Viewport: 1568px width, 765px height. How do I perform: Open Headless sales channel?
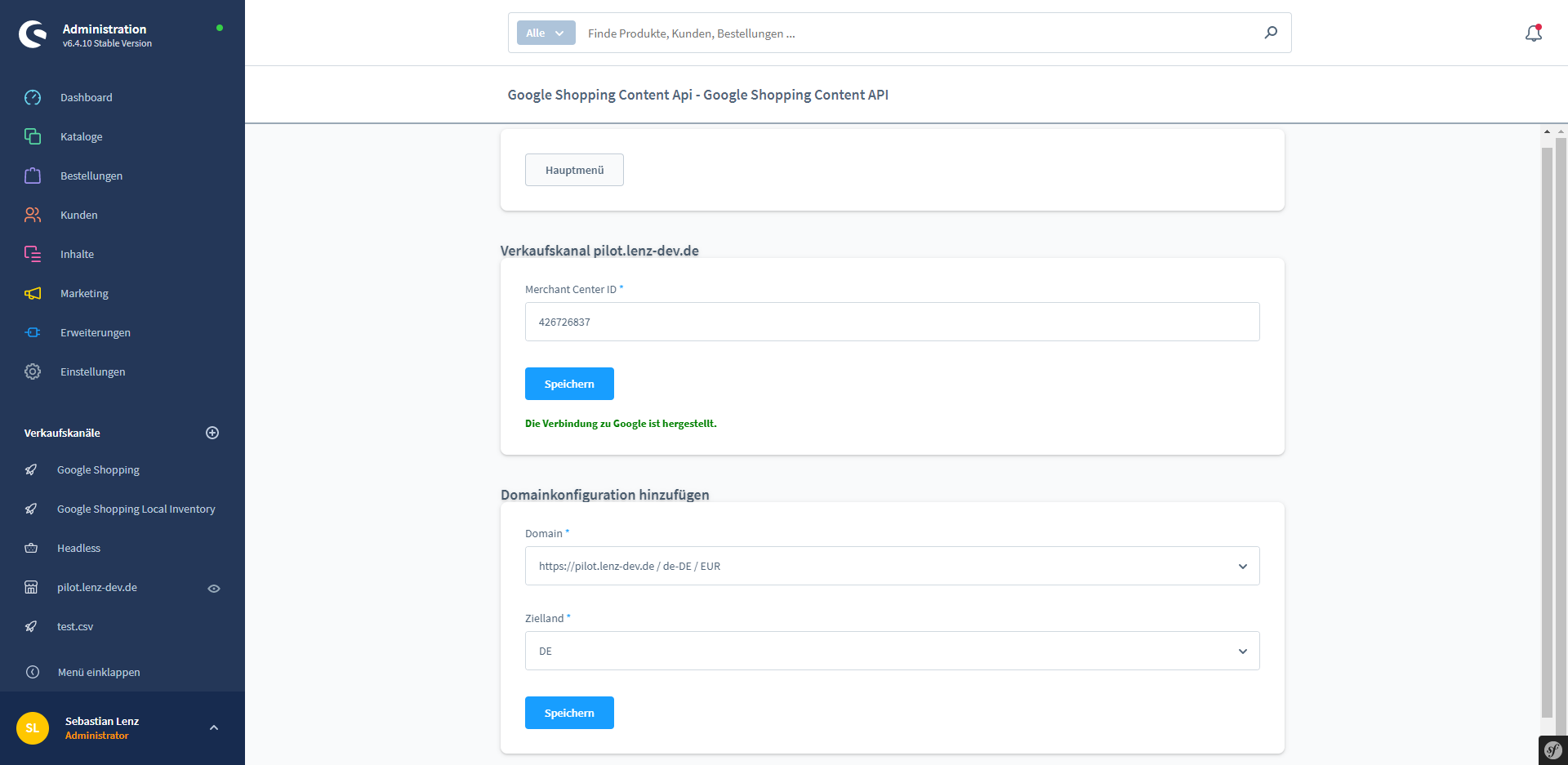coord(78,548)
